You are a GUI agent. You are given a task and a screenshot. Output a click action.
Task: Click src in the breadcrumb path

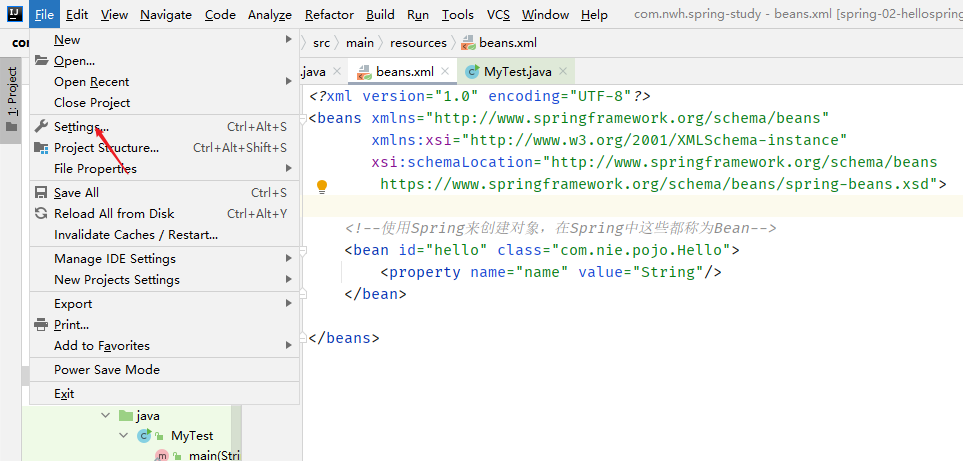click(x=321, y=43)
